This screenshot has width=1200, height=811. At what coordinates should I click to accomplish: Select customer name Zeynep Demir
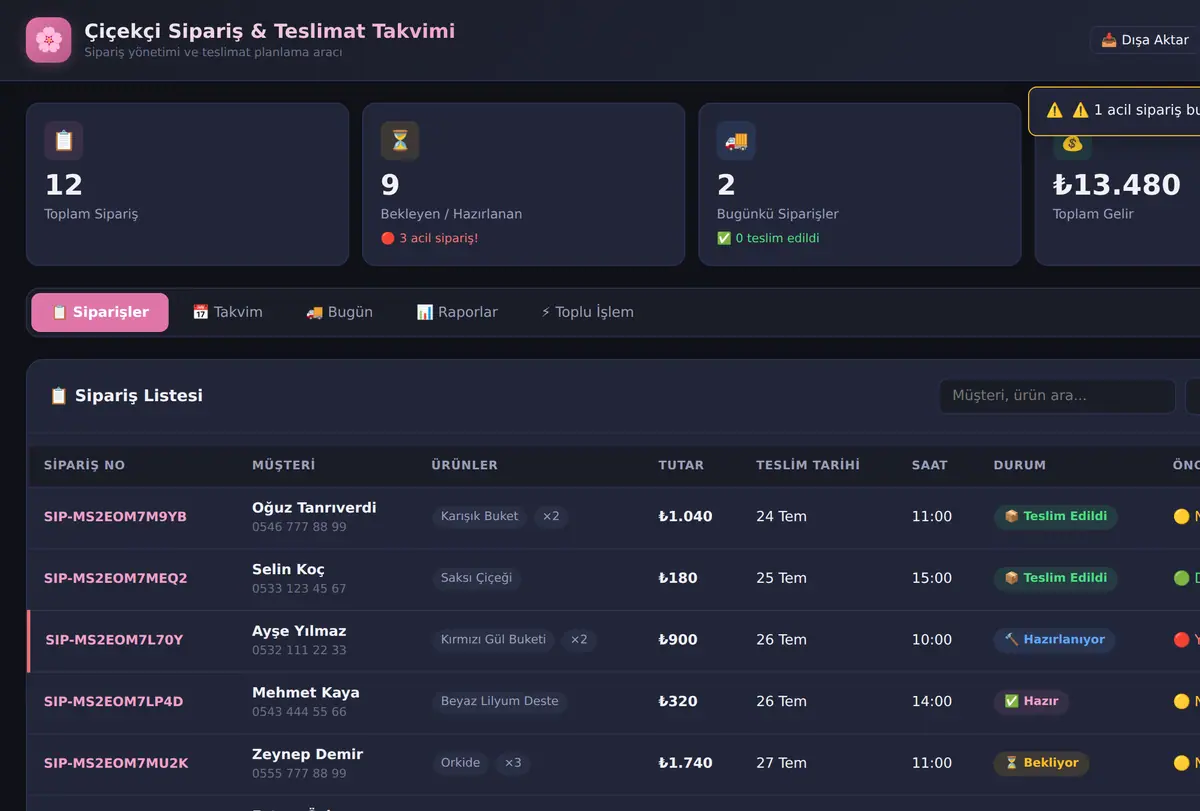click(x=307, y=754)
